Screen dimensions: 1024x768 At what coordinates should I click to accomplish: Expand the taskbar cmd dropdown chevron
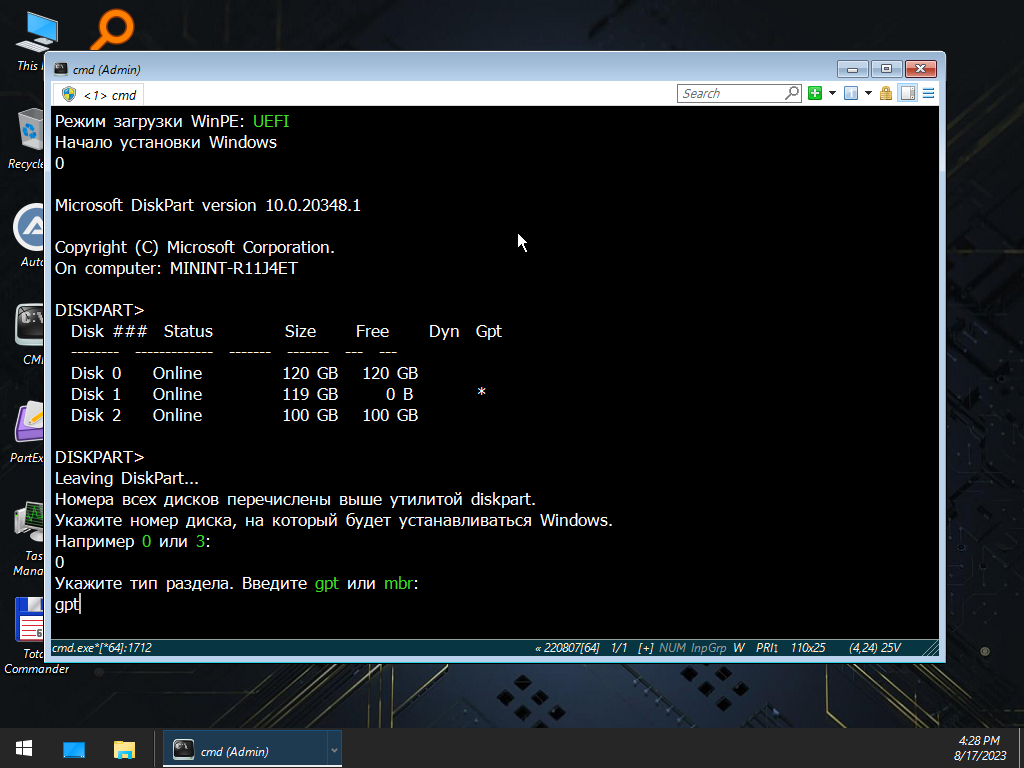point(334,750)
